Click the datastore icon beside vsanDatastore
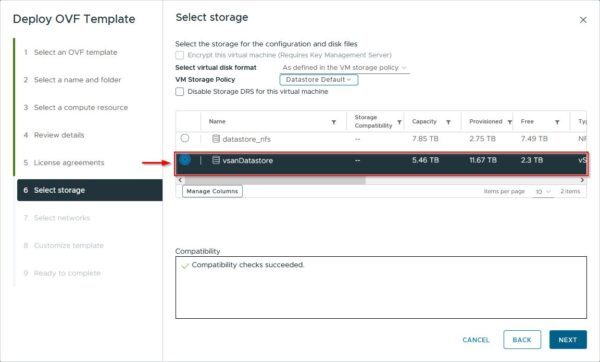Screen dimensions: 600x362 pos(216,160)
